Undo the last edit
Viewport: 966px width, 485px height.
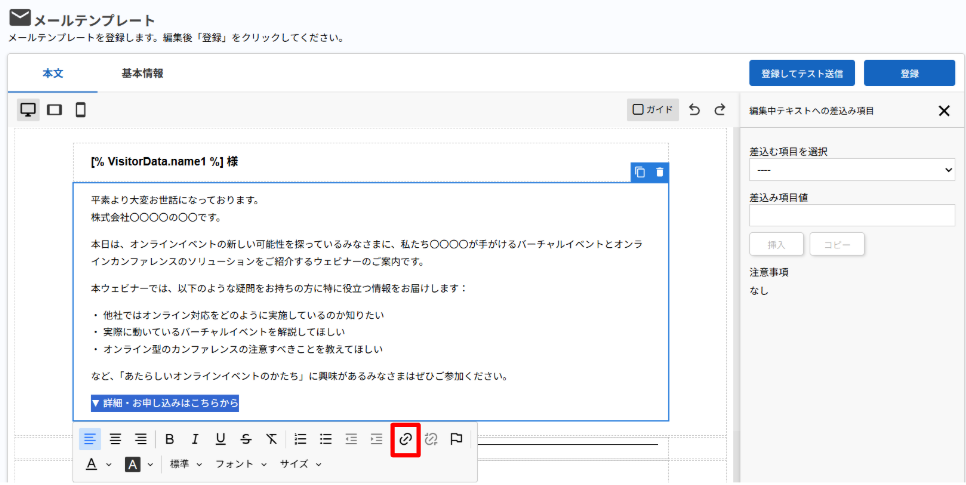694,110
